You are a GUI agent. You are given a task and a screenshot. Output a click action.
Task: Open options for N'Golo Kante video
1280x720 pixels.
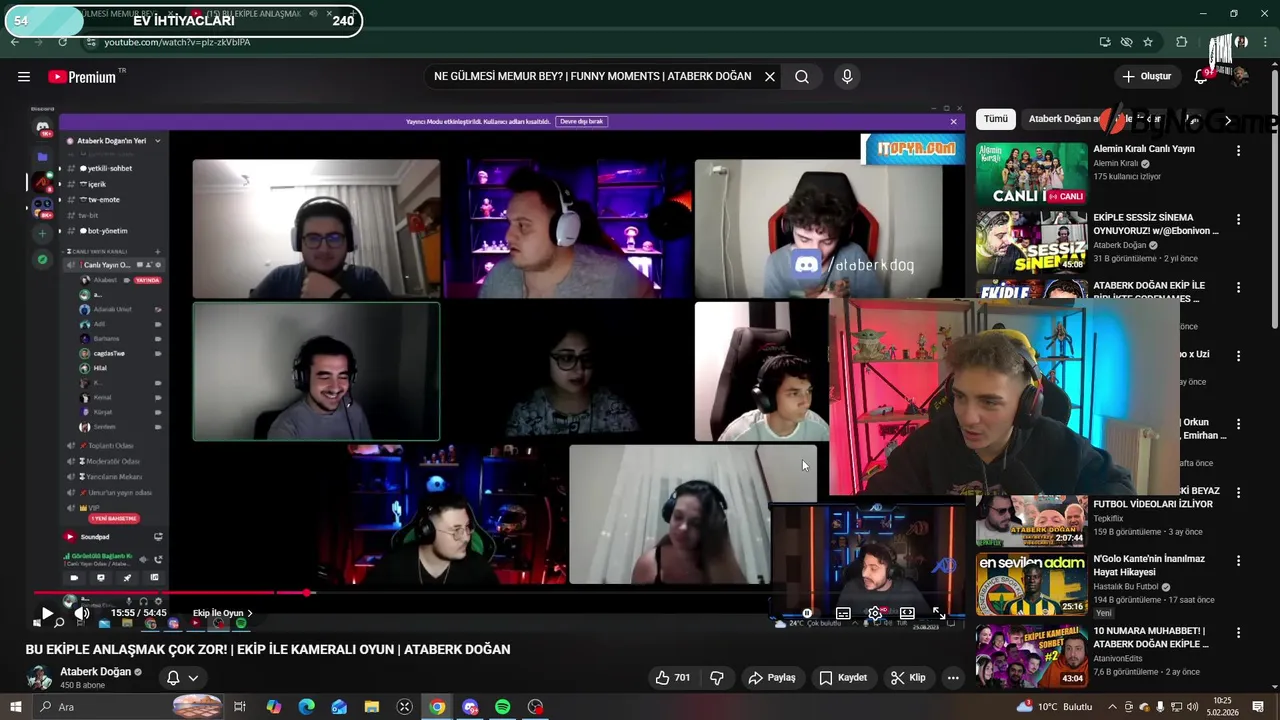tap(1238, 561)
